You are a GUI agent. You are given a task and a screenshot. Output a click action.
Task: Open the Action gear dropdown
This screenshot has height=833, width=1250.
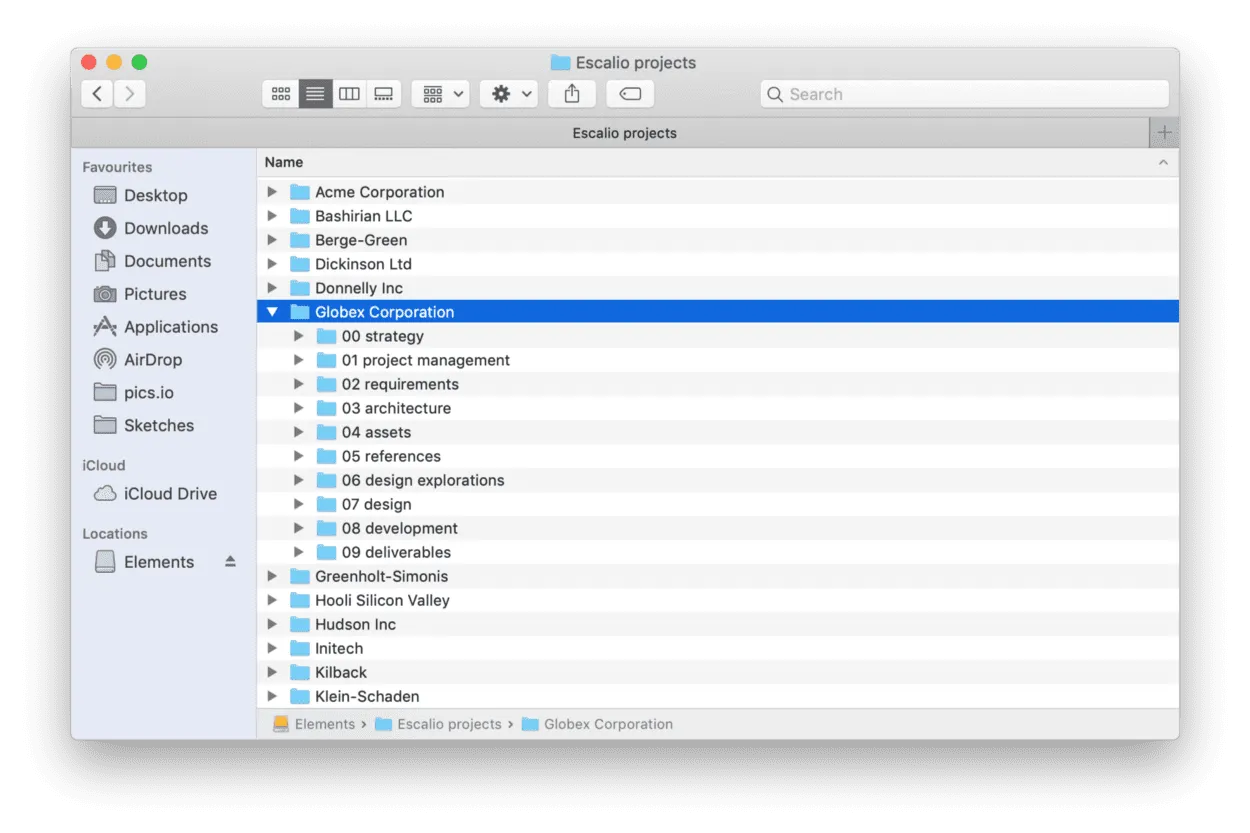coord(508,93)
